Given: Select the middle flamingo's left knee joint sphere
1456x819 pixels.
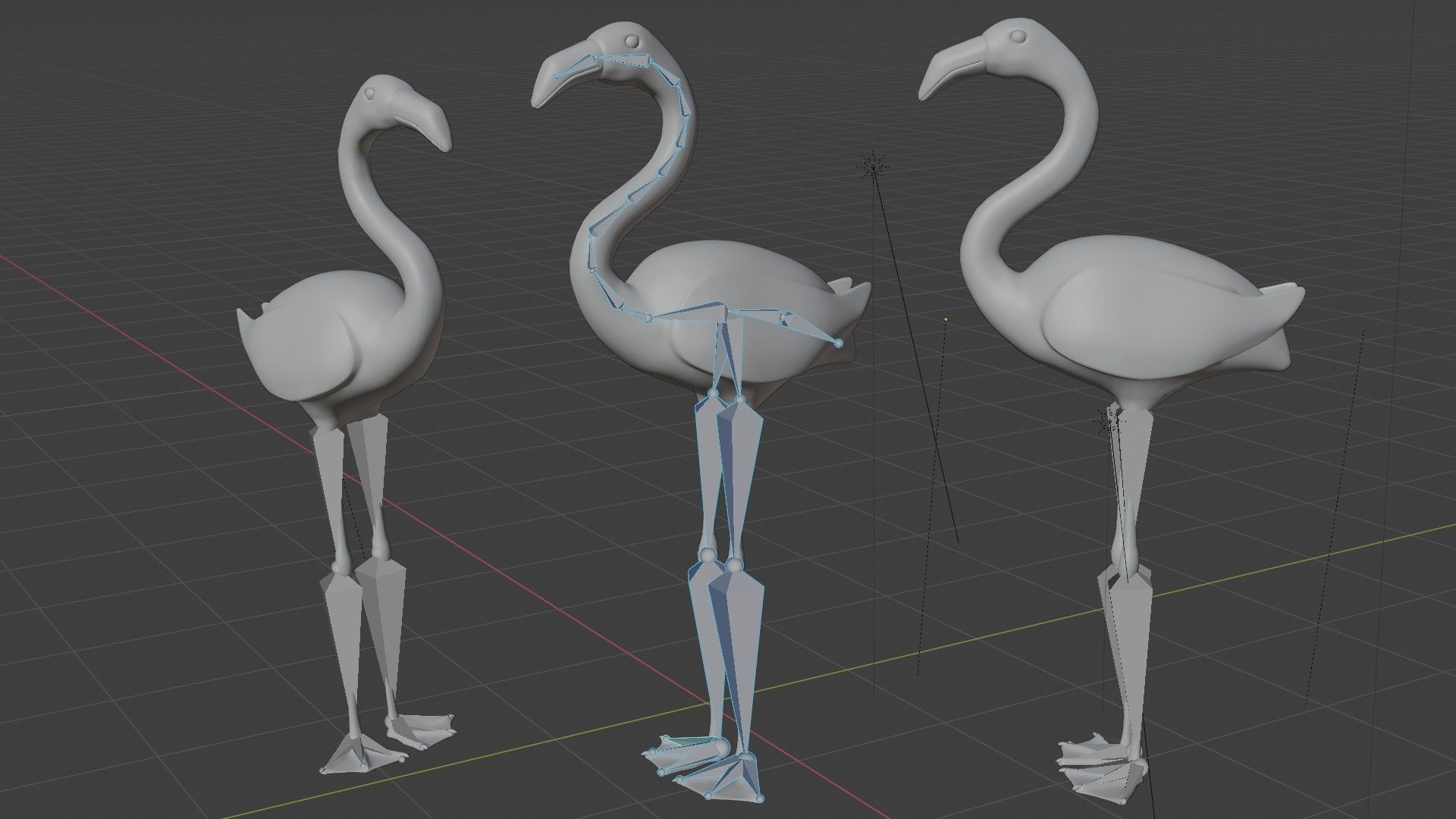Looking at the screenshot, I should pos(708,554).
